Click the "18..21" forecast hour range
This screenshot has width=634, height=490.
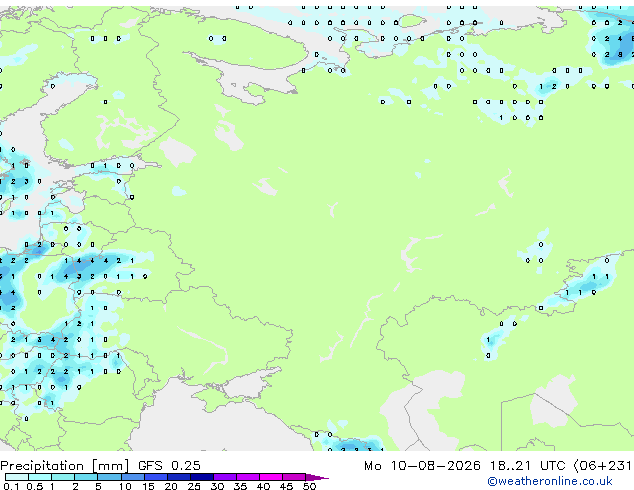(510, 466)
